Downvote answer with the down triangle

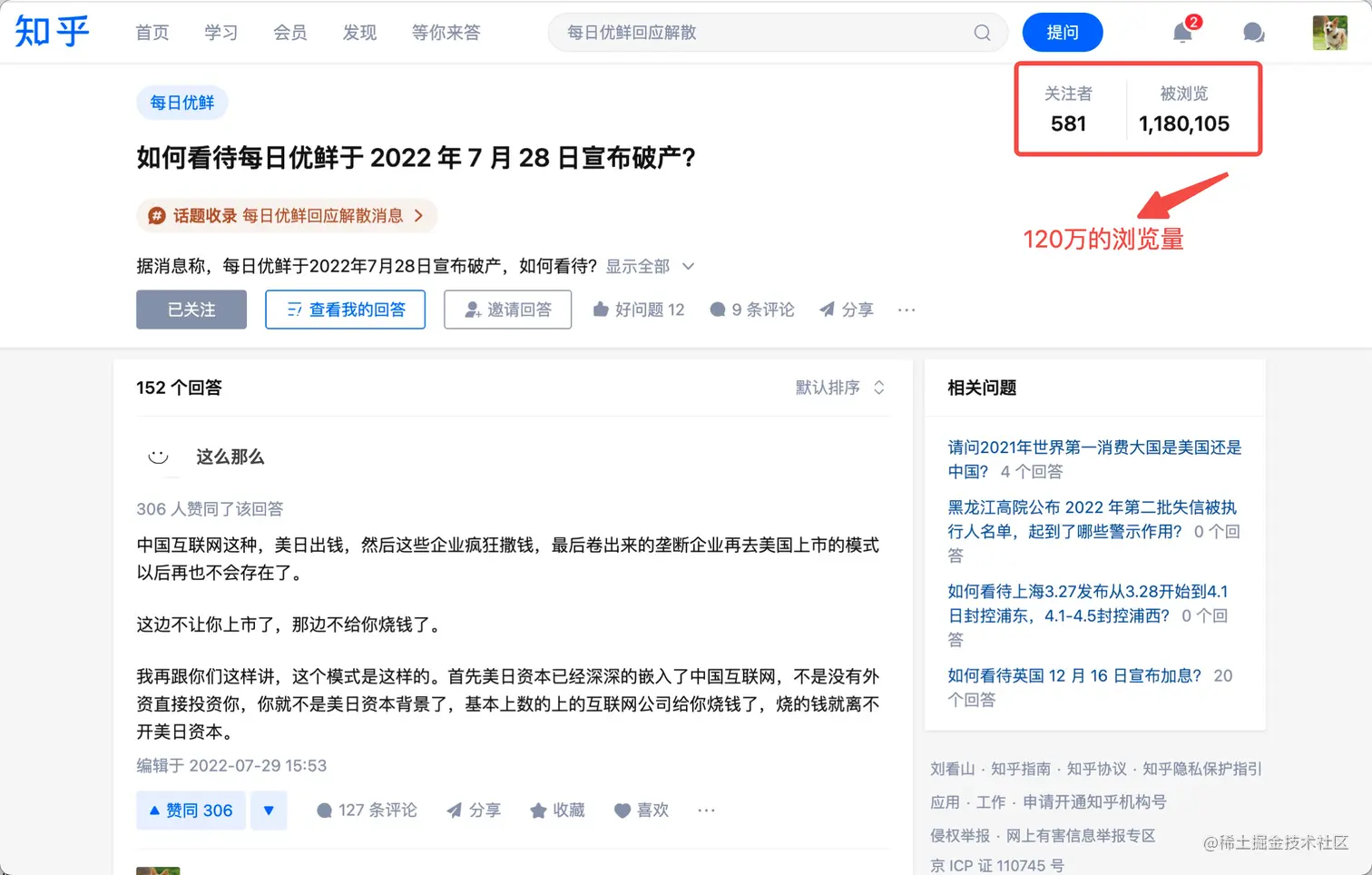269,810
